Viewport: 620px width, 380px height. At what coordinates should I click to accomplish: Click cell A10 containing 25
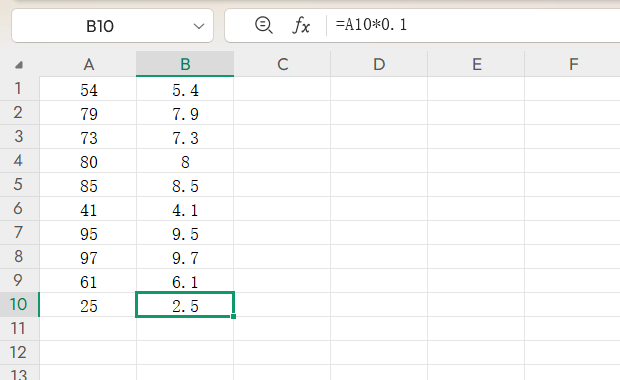88,305
